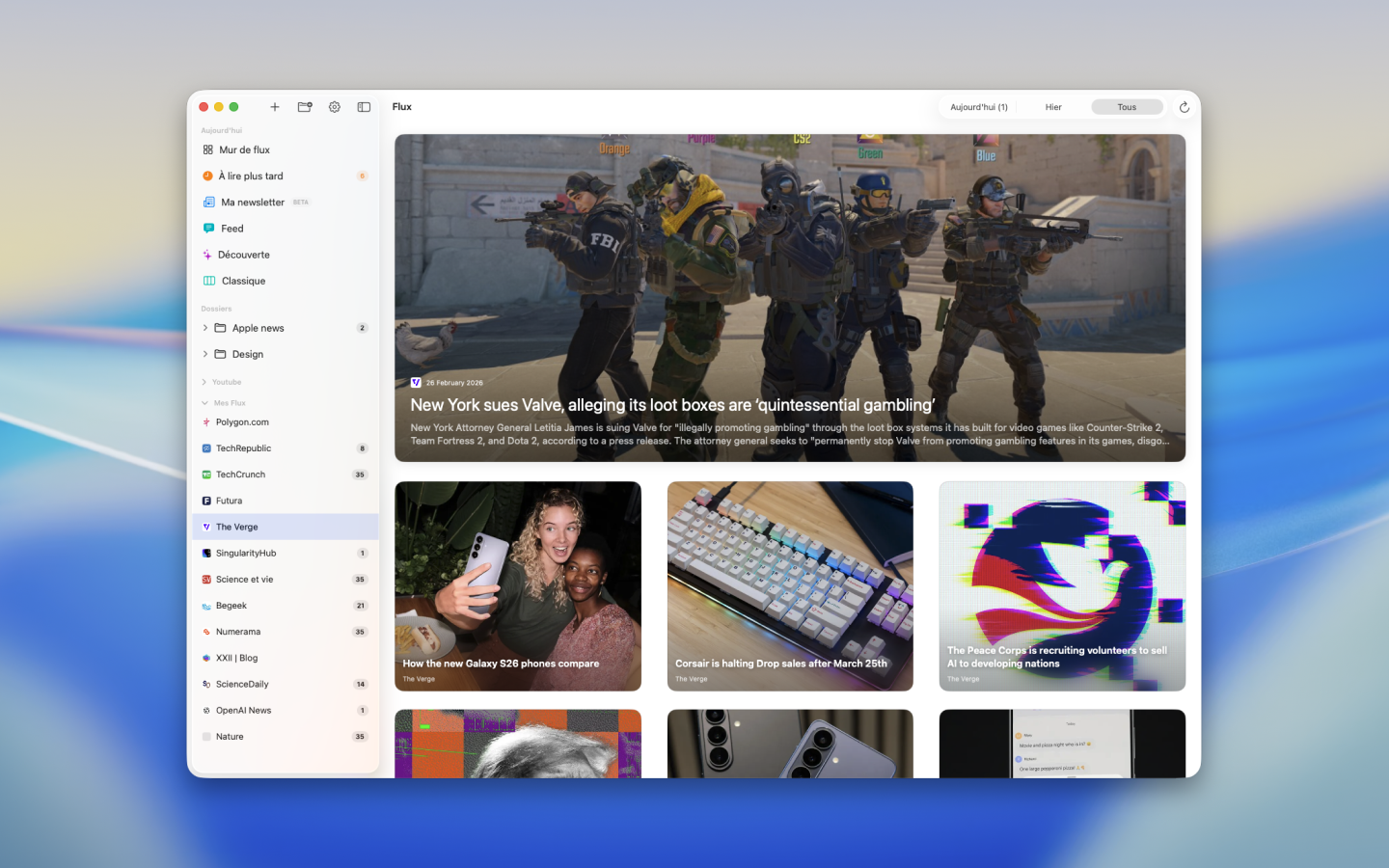
Task: Open Ma newsletter section
Action: tap(252, 203)
